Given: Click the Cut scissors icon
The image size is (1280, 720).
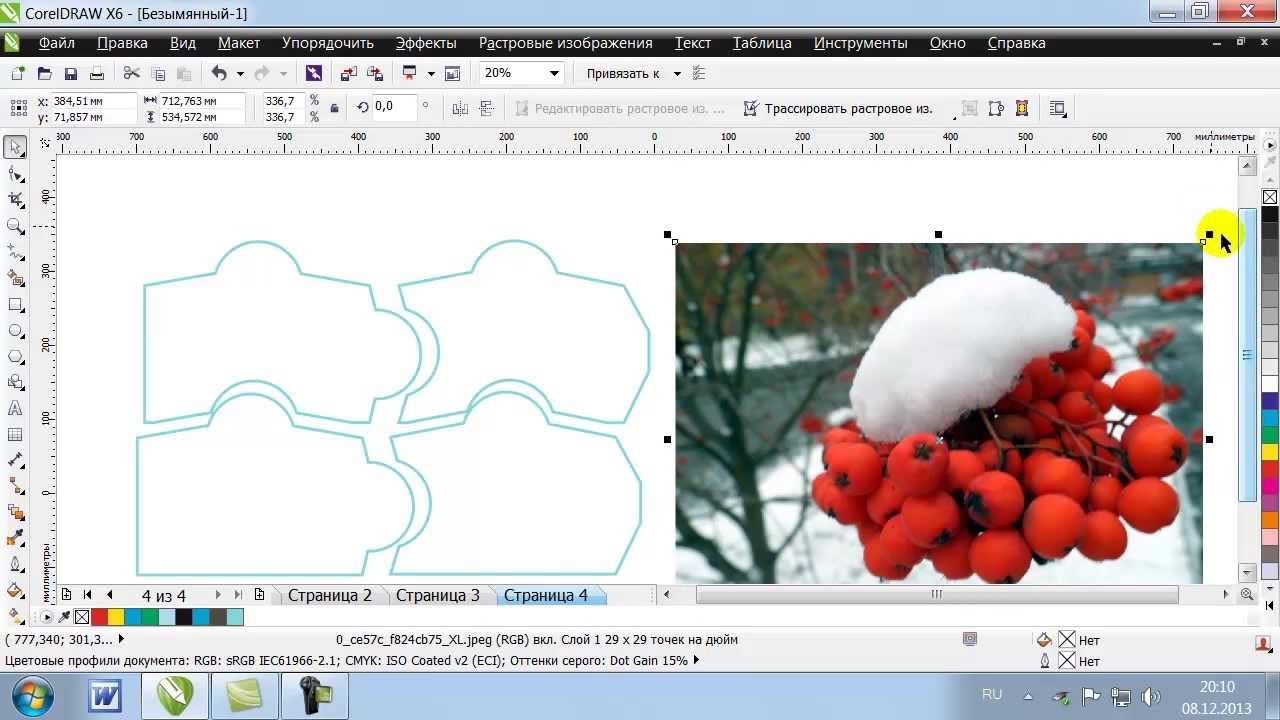Looking at the screenshot, I should click(x=131, y=73).
